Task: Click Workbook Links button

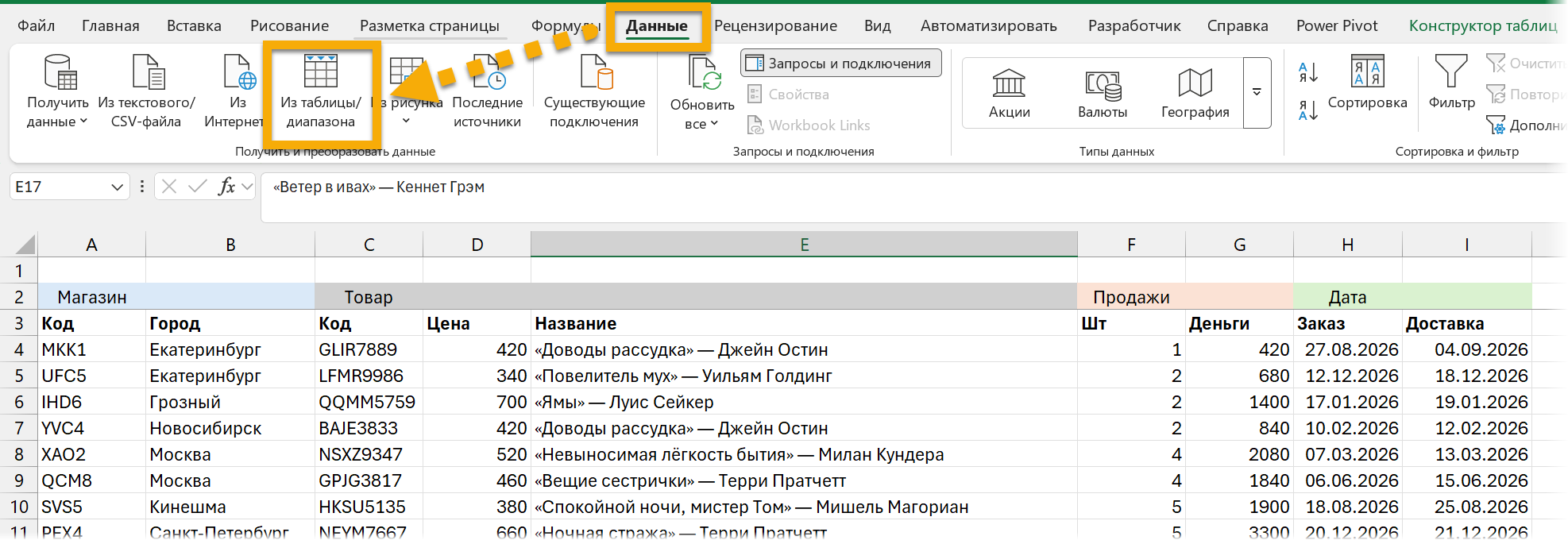Action: pyautogui.click(x=809, y=125)
